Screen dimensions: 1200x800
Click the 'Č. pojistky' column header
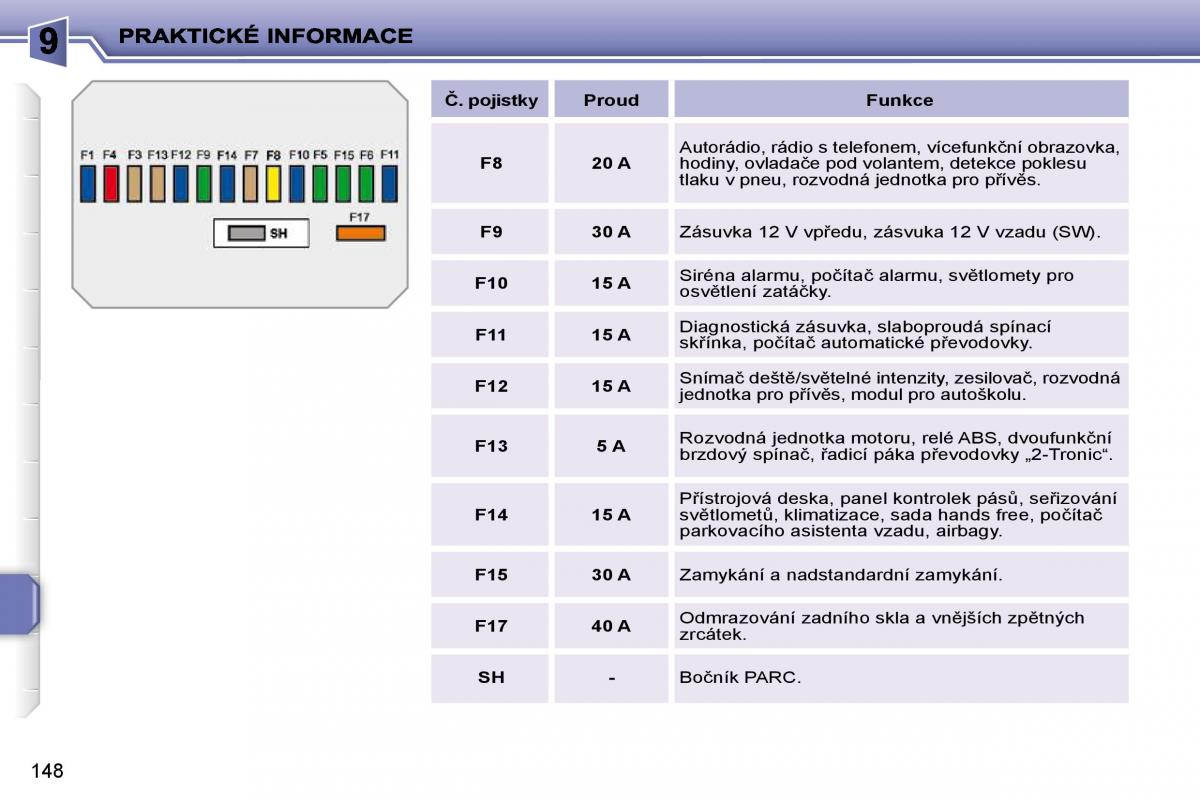pos(490,100)
